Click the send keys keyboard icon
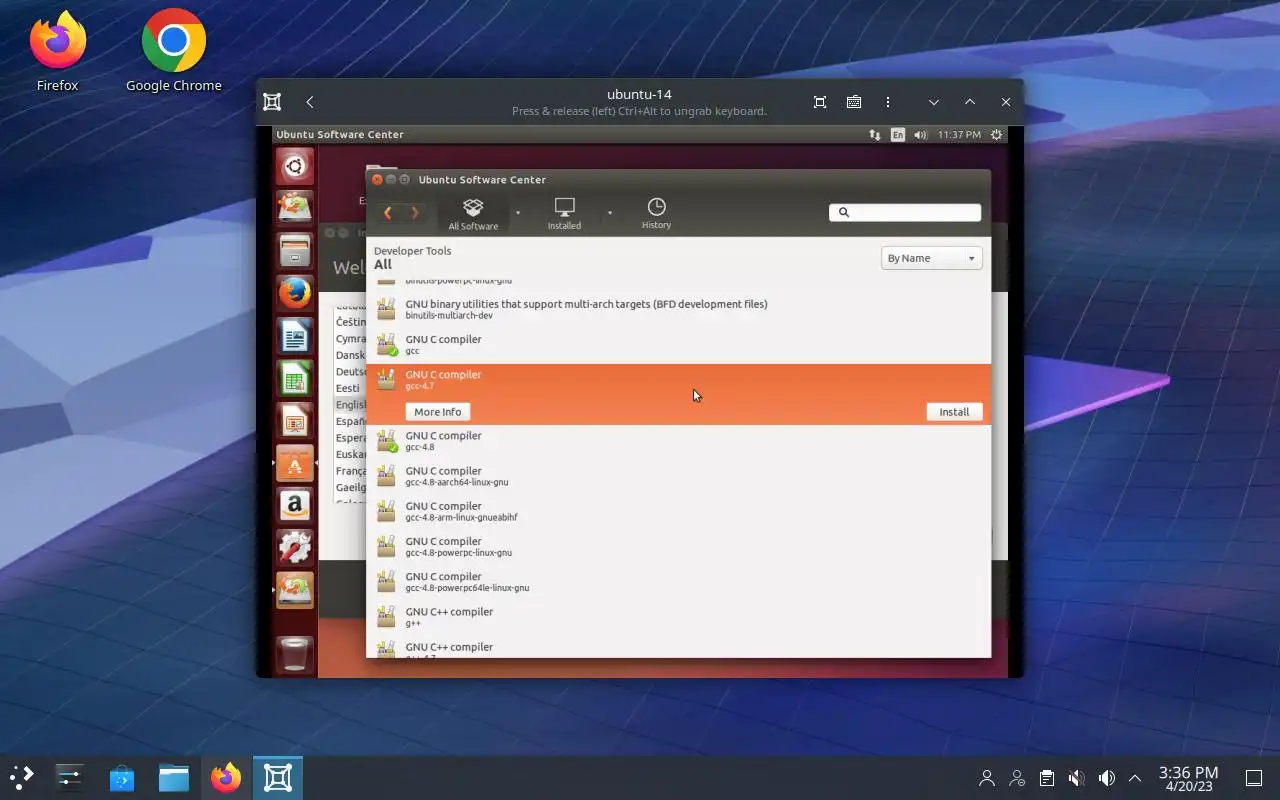 pos(854,102)
